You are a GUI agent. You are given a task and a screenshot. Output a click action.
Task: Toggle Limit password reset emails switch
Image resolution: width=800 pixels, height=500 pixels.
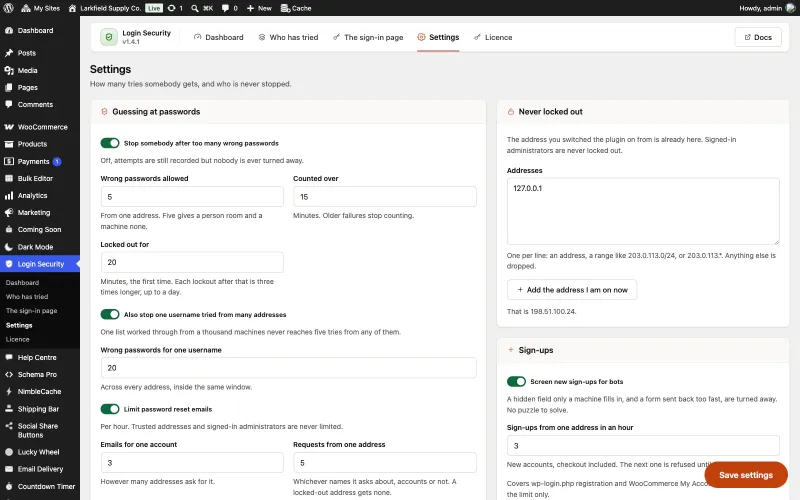[x=110, y=409]
